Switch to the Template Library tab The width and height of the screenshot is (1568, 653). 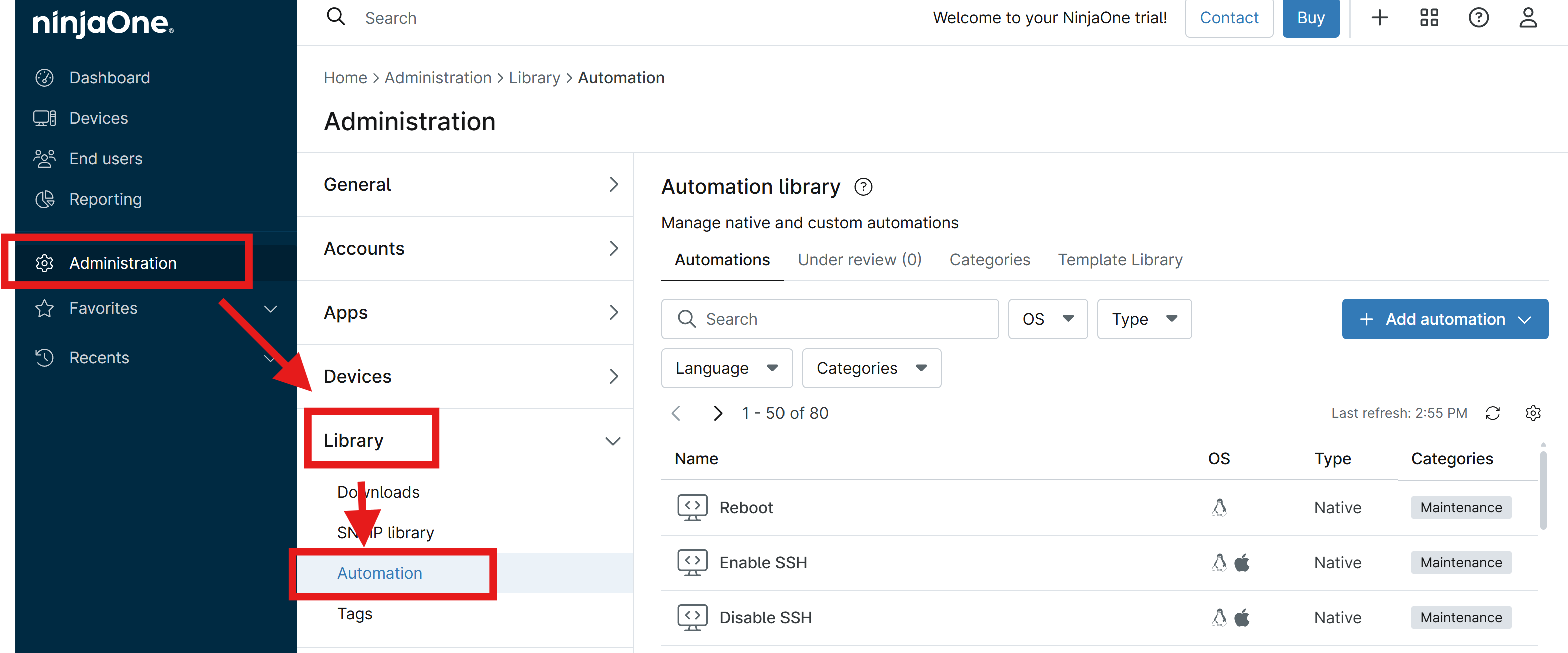click(1120, 260)
